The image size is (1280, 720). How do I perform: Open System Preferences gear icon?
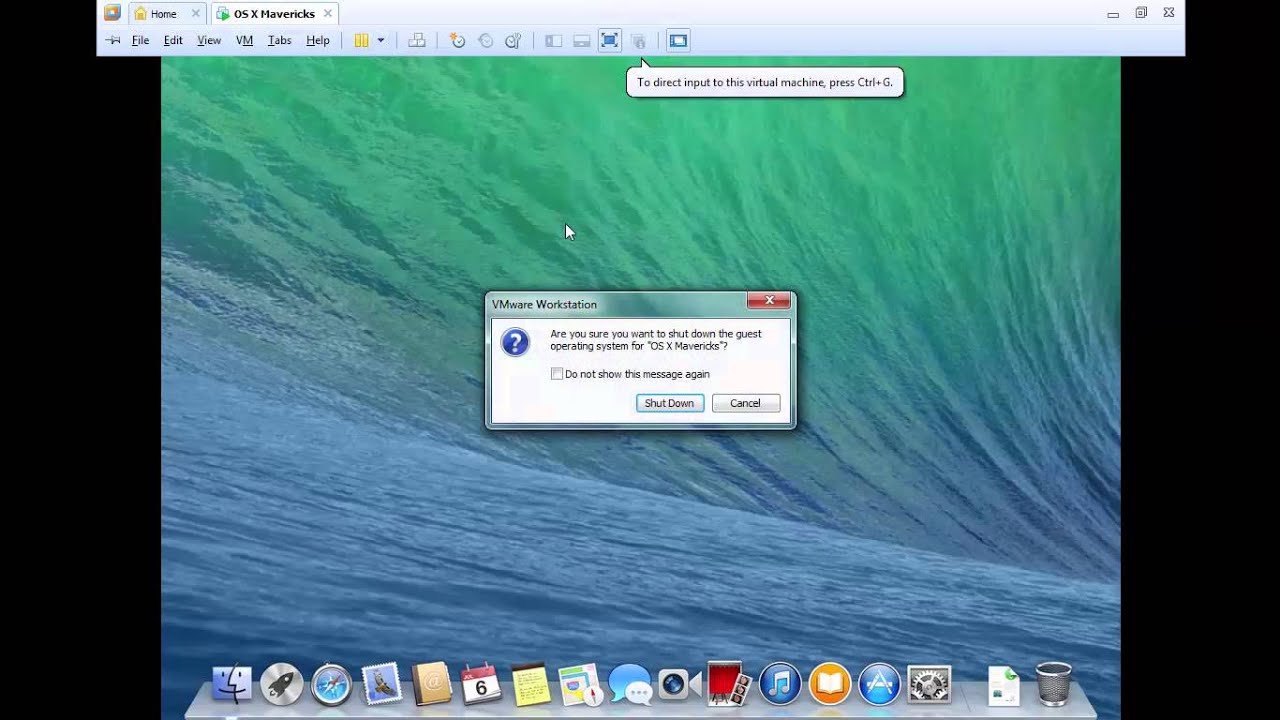(929, 684)
